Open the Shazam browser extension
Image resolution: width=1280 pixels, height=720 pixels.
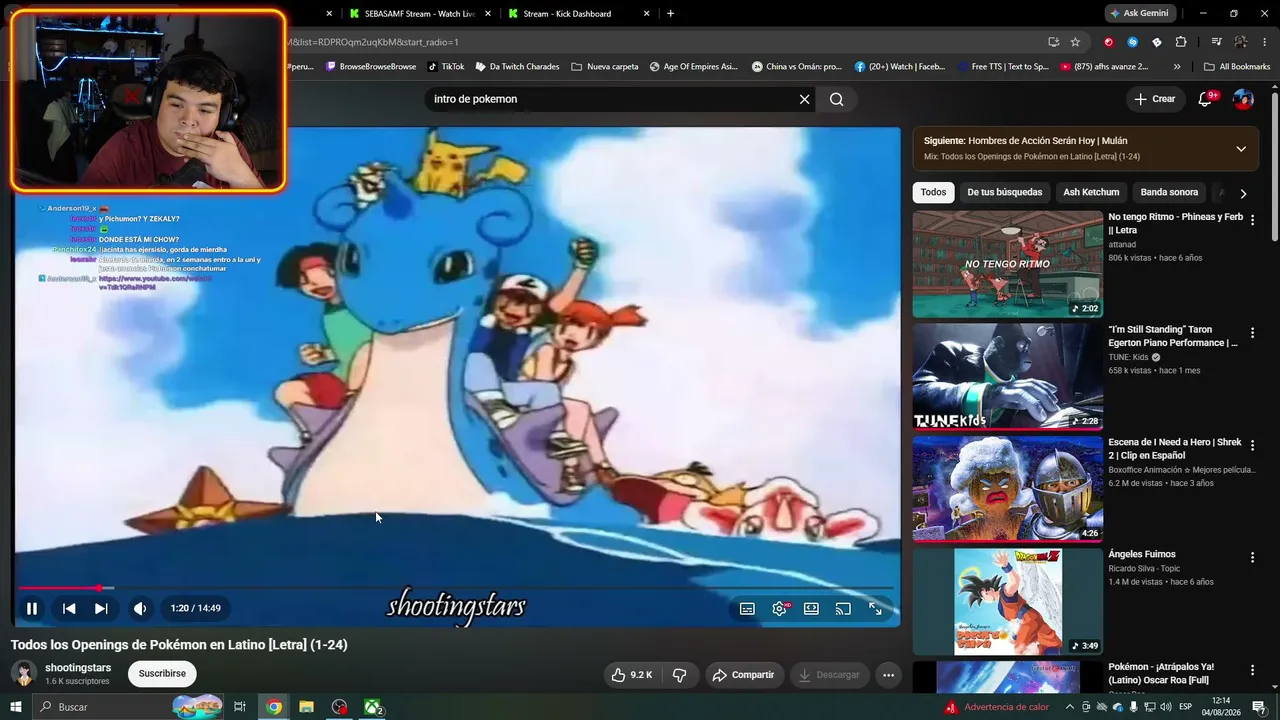[x=1132, y=42]
